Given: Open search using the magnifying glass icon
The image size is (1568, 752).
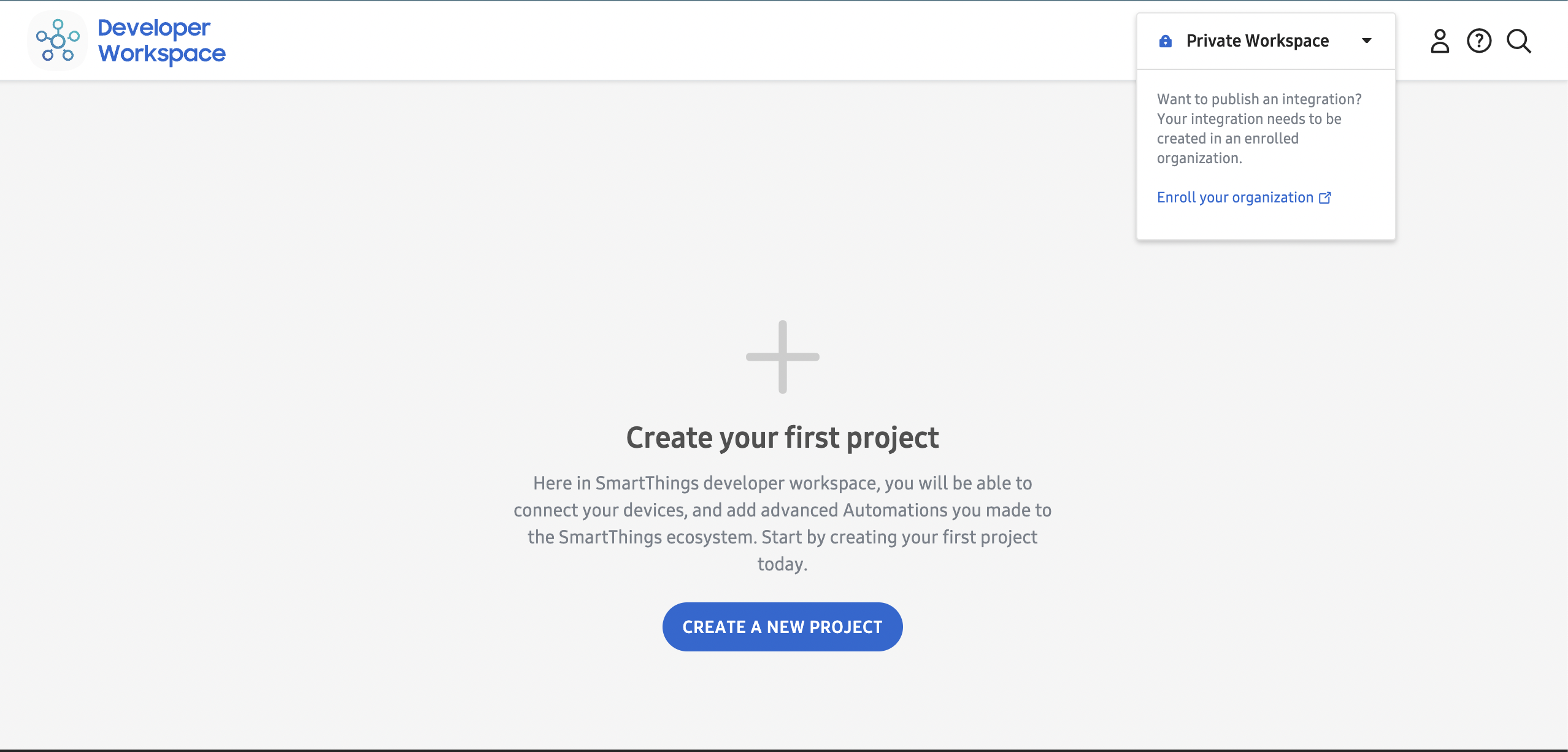Looking at the screenshot, I should tap(1519, 41).
